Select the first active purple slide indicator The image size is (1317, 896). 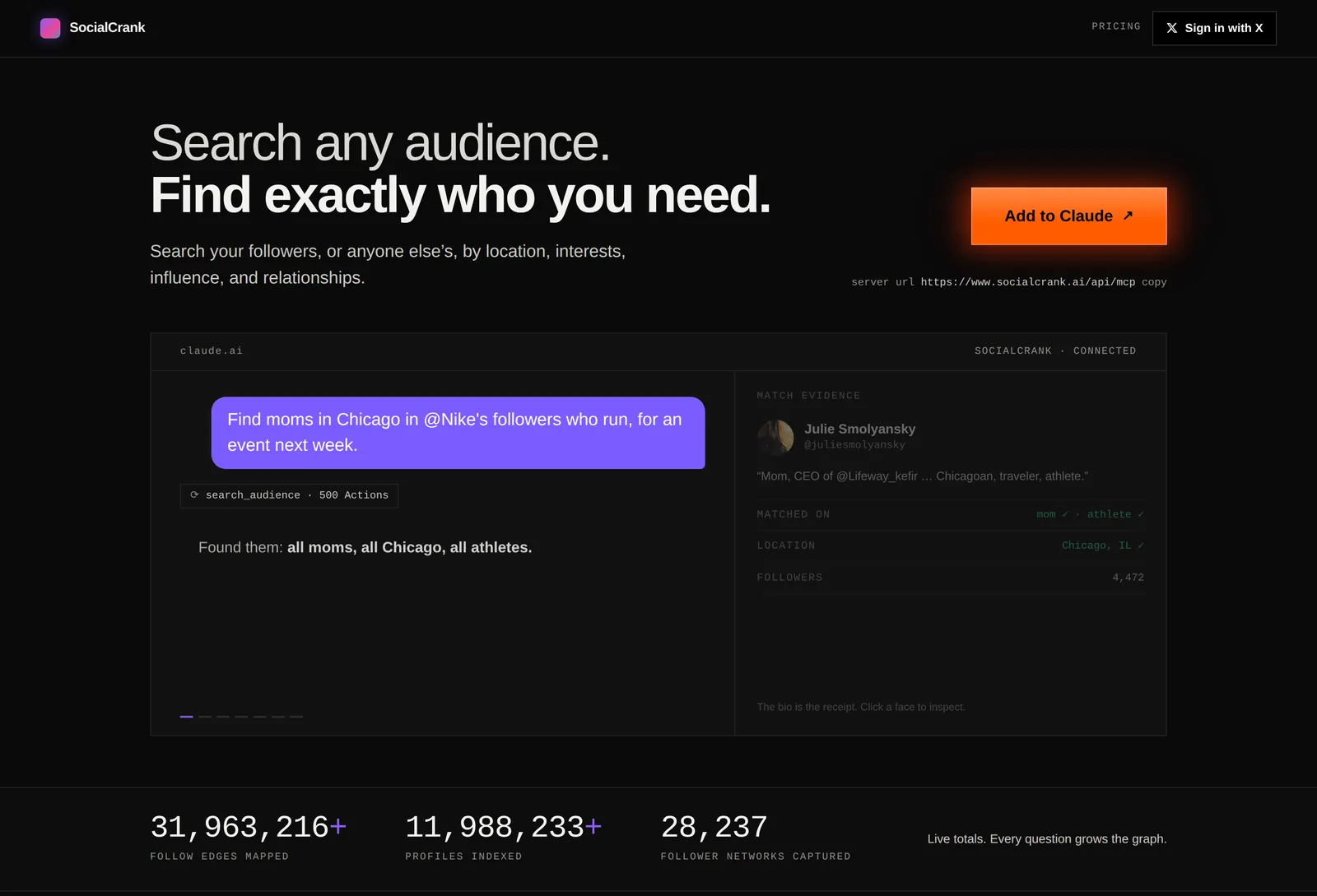187,717
